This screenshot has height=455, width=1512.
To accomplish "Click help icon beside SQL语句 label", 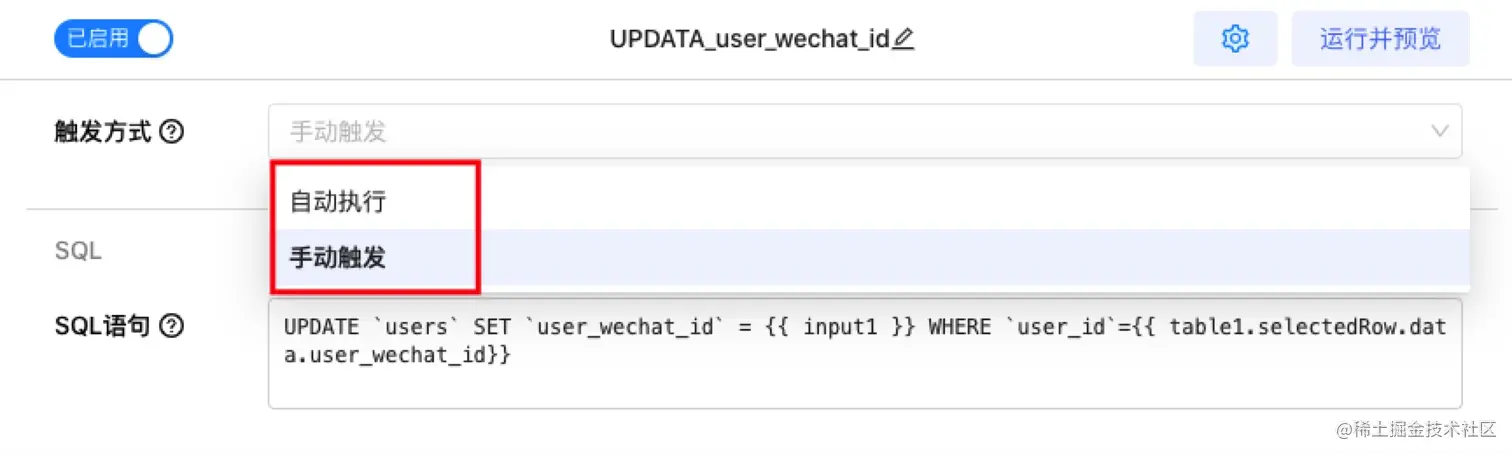I will coord(171,325).
